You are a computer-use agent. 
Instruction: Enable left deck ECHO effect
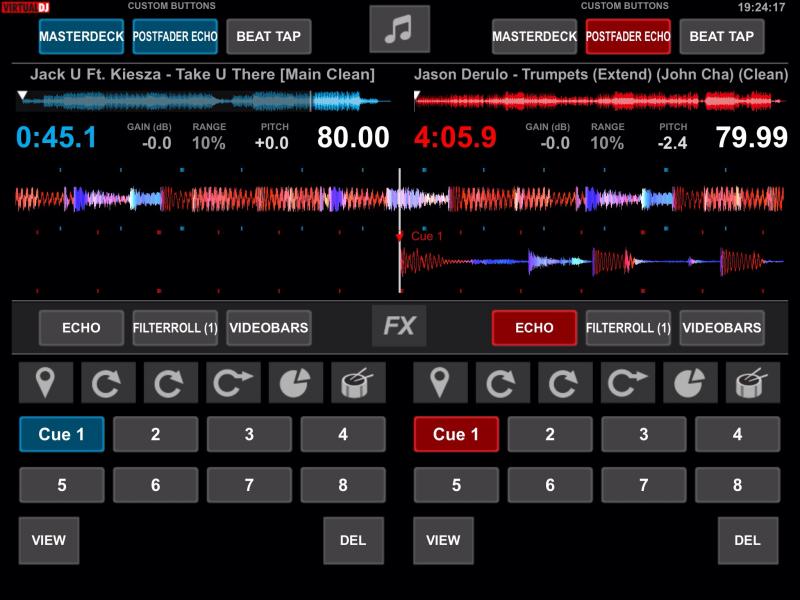[81, 328]
